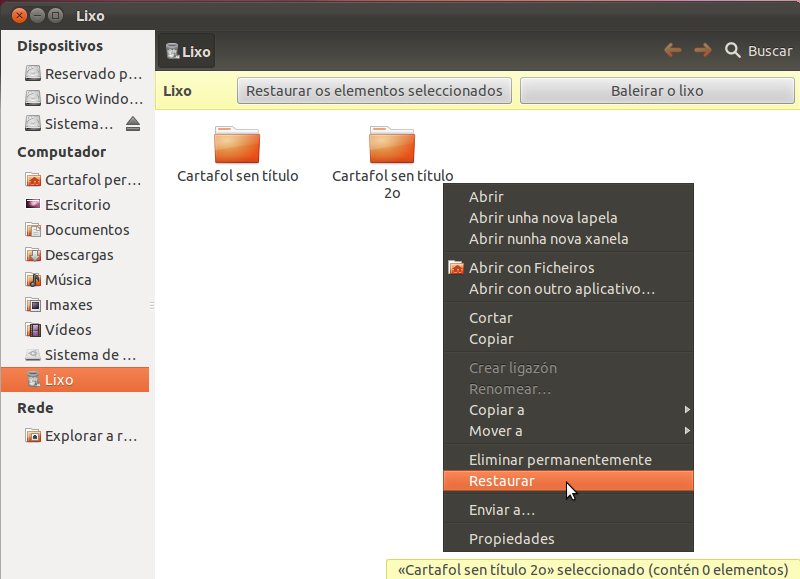The height and width of the screenshot is (579, 800).
Task: Select the Lixo trash icon in sidebar
Action: coord(33,380)
